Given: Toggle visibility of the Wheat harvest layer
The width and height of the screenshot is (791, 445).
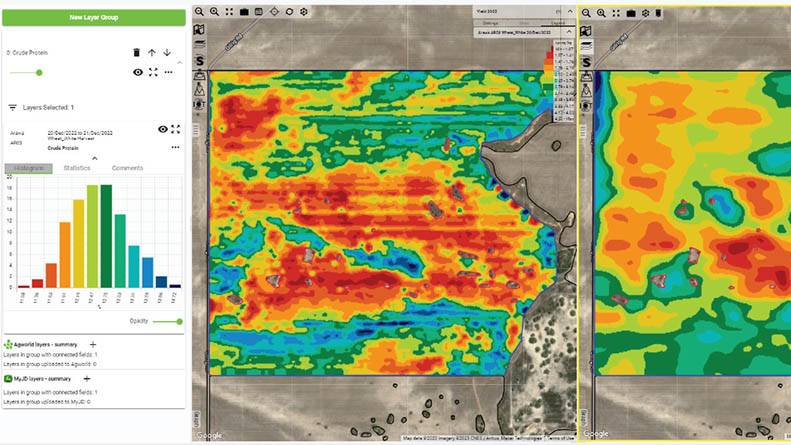Looking at the screenshot, I should tap(162, 129).
